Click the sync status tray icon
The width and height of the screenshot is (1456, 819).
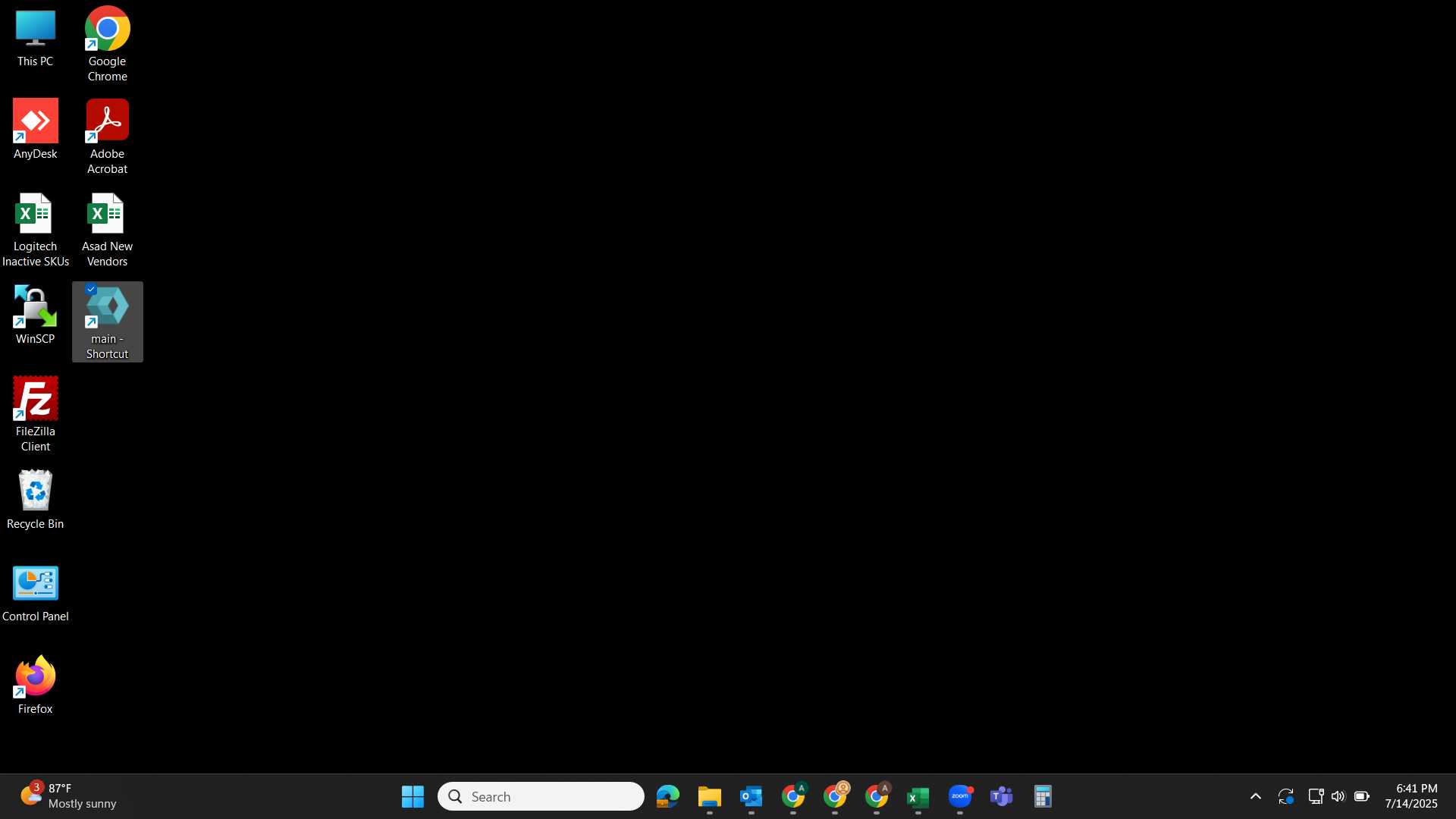click(1286, 796)
